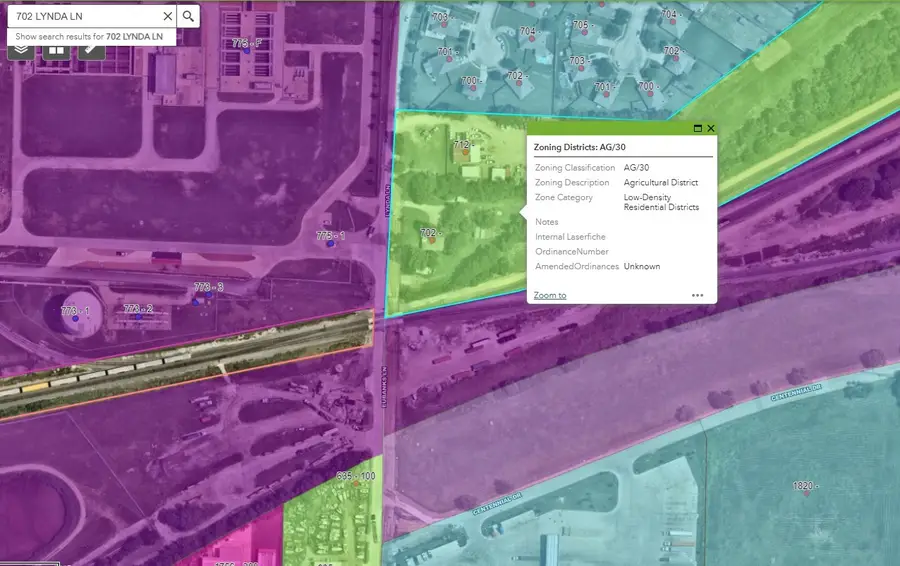Click the Zoom to link
The height and width of the screenshot is (566, 900).
click(549, 295)
